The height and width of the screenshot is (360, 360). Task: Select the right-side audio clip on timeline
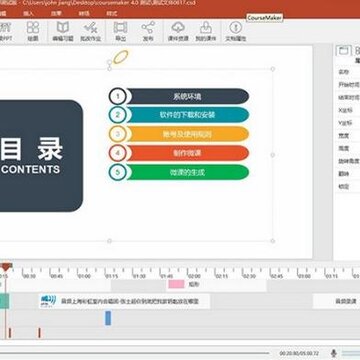point(336,301)
